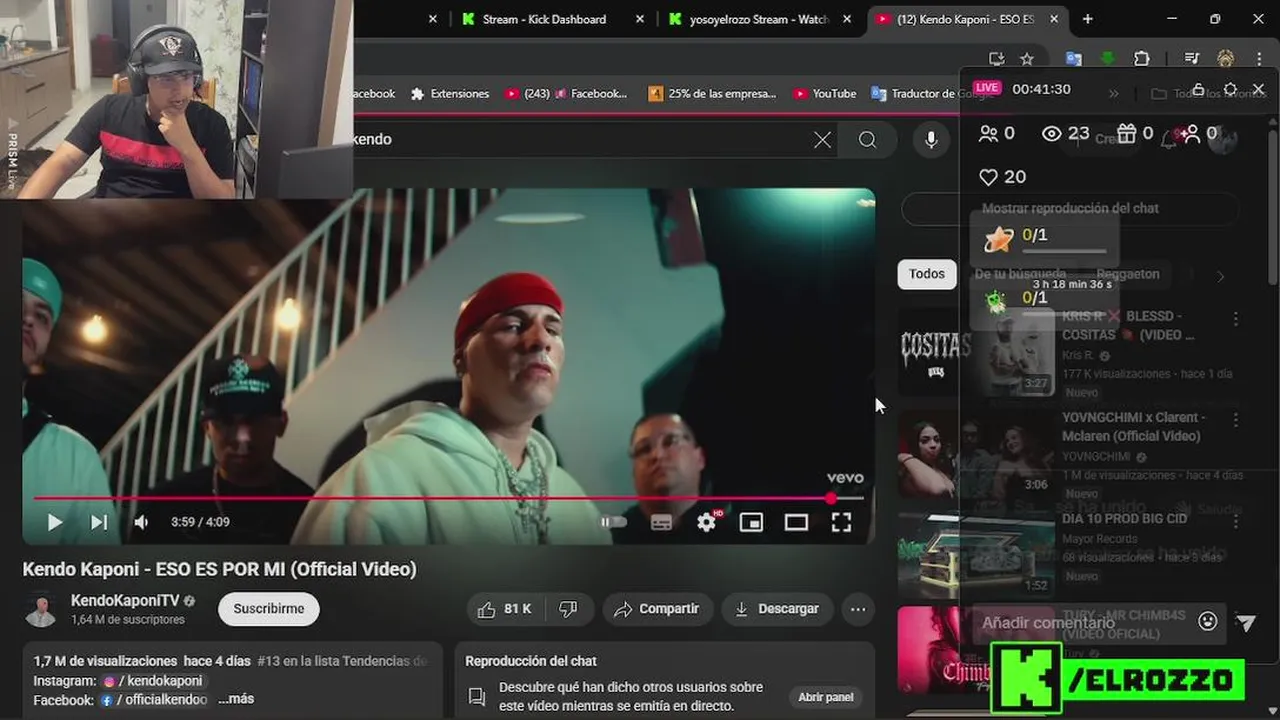Open the (243) Facebook bookmark
This screenshot has height=720, width=1280.
pyautogui.click(x=566, y=94)
